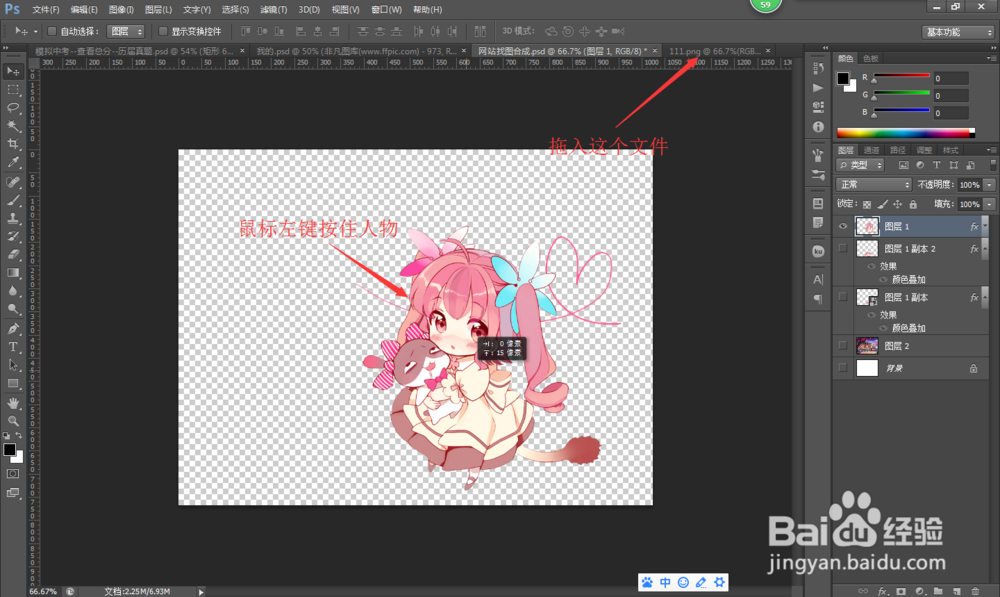The height and width of the screenshot is (597, 1000).
Task: Select the Horizontal Type tool
Action: tap(13, 347)
